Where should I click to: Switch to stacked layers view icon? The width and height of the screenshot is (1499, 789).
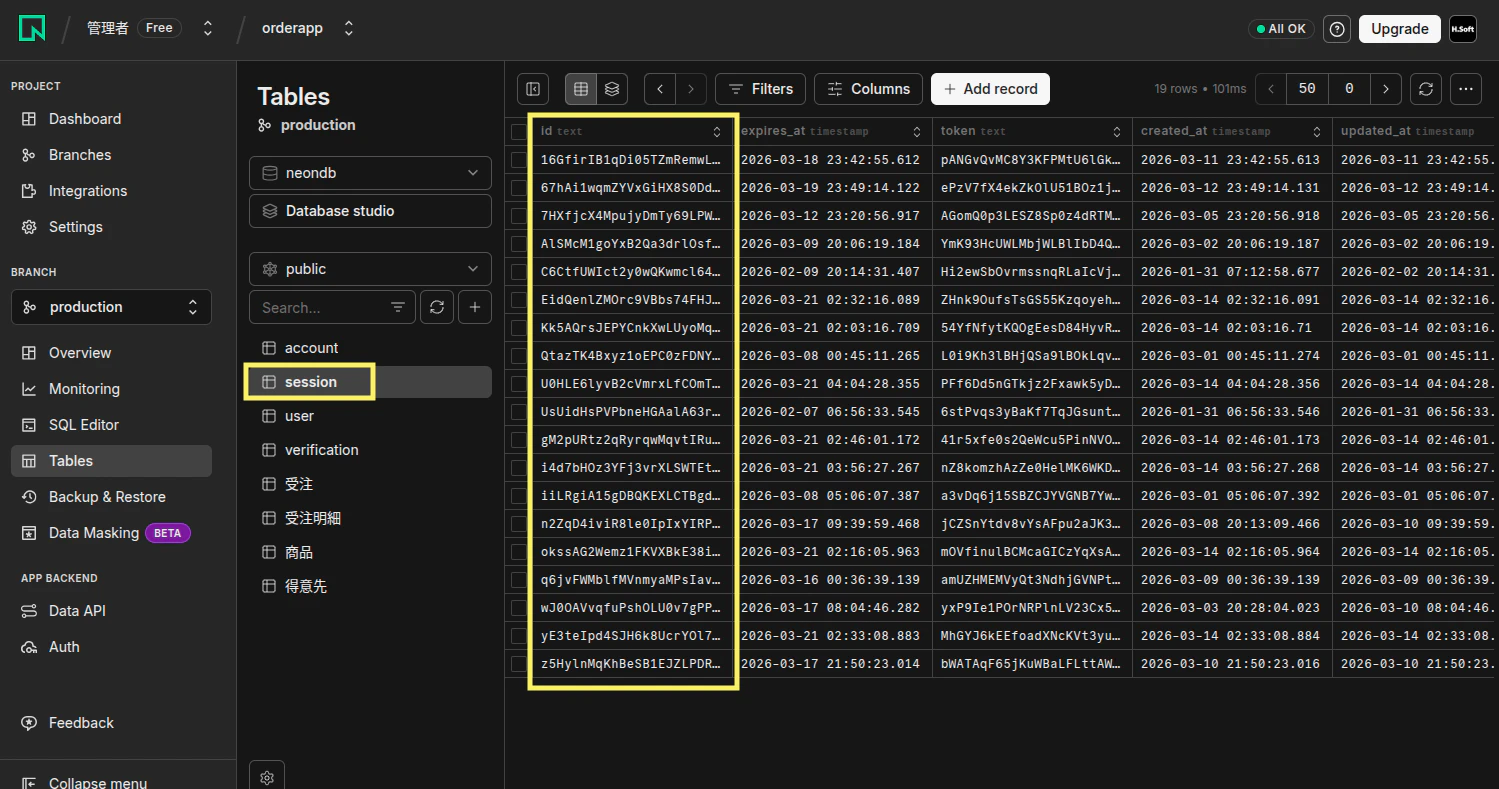click(612, 89)
